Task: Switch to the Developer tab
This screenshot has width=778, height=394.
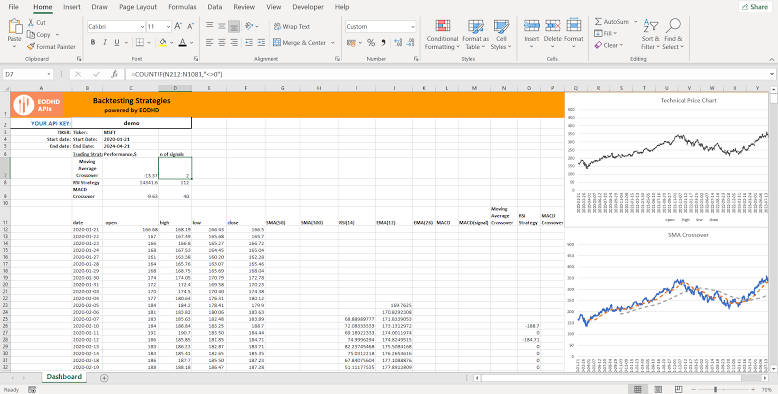Action: [x=308, y=7]
